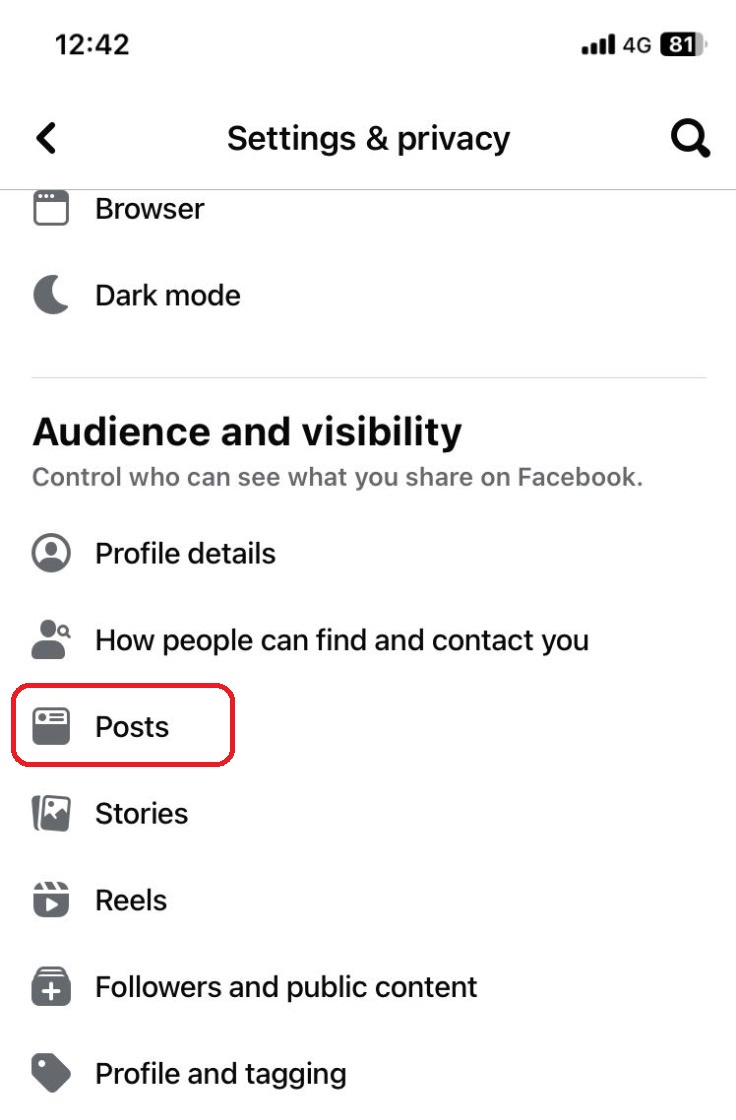Go to Stories settings
The height and width of the screenshot is (1120, 736).
tap(141, 814)
